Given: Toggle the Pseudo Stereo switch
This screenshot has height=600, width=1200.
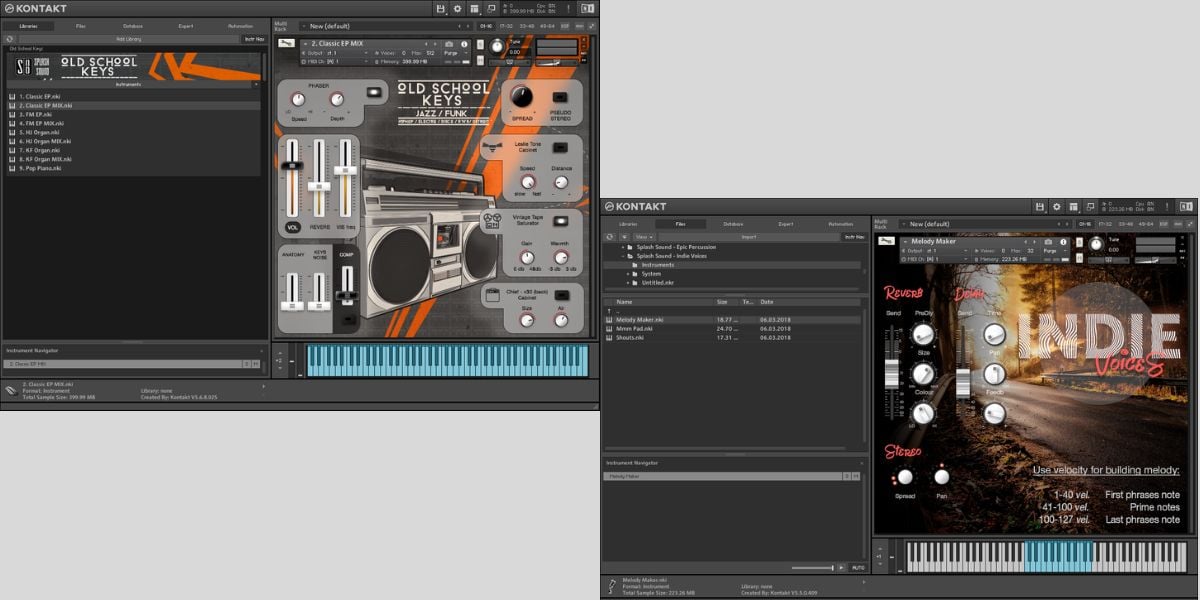Looking at the screenshot, I should 559,97.
